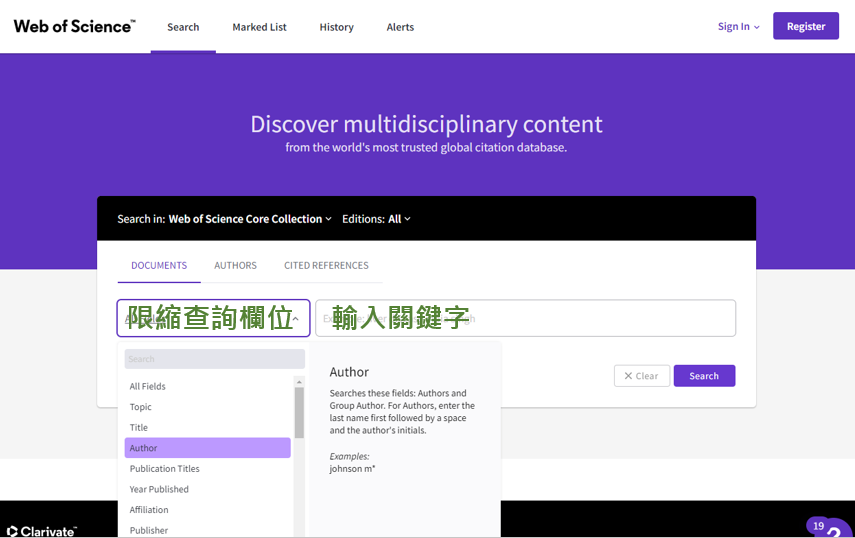Select Topic from the field list
Screen dimensions: 855x538
(207, 407)
